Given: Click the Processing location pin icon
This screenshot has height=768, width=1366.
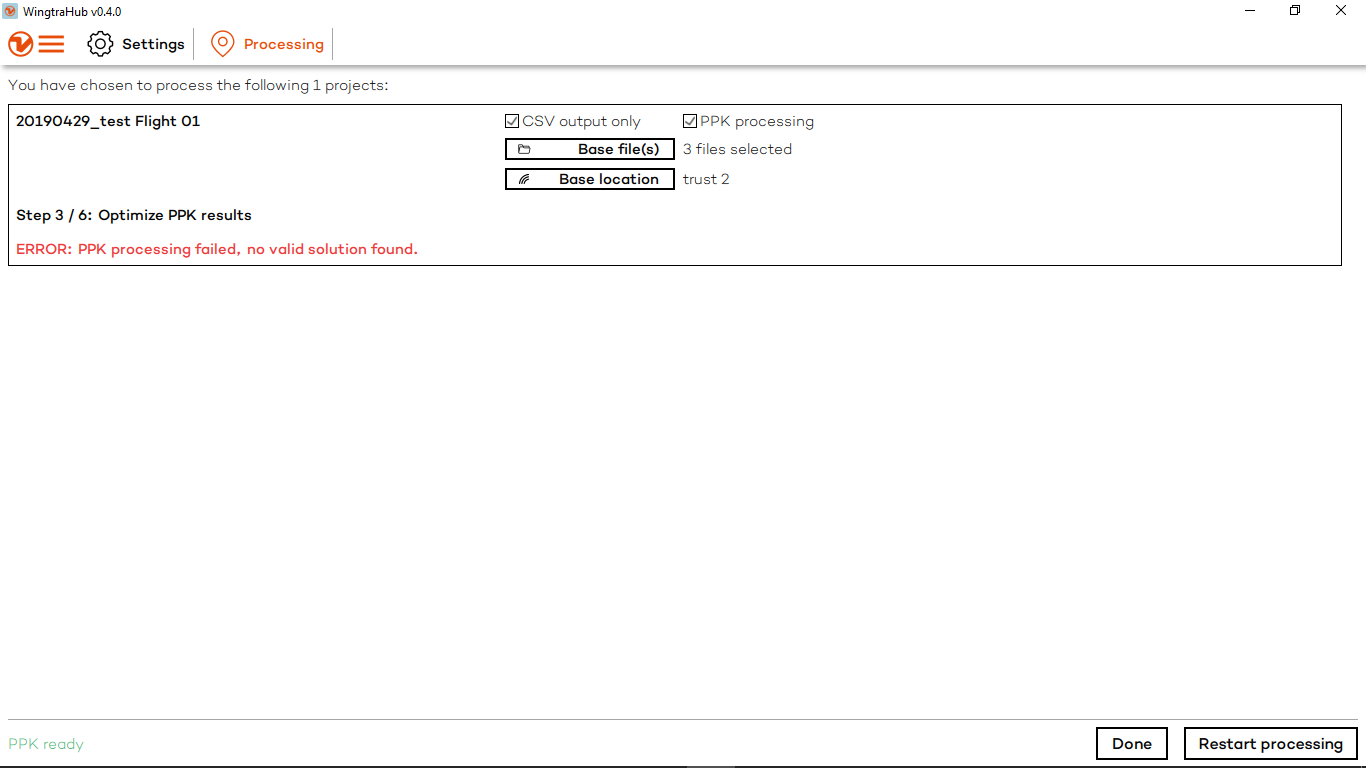Looking at the screenshot, I should tap(222, 44).
